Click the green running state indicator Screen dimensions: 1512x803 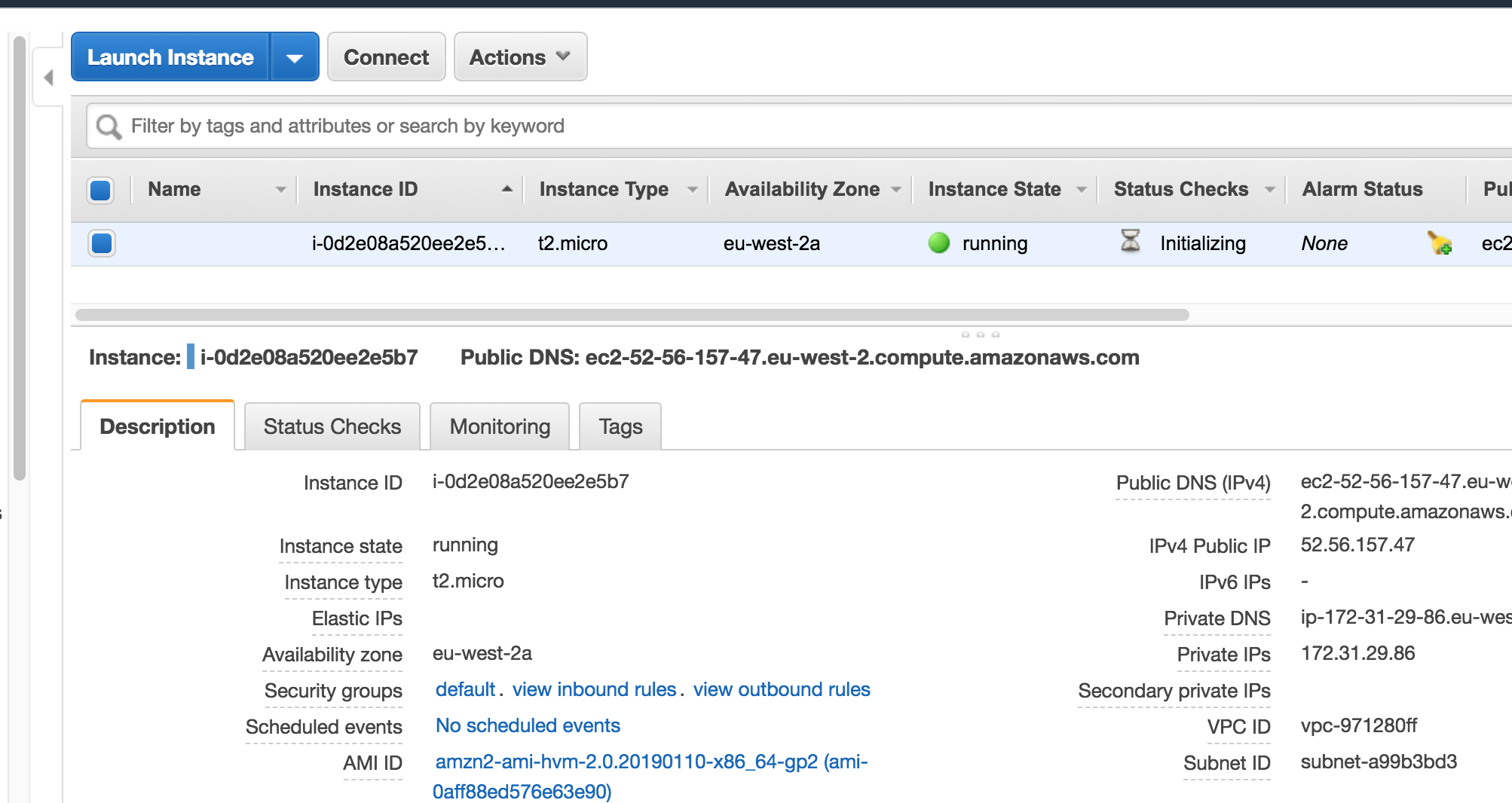pos(938,243)
